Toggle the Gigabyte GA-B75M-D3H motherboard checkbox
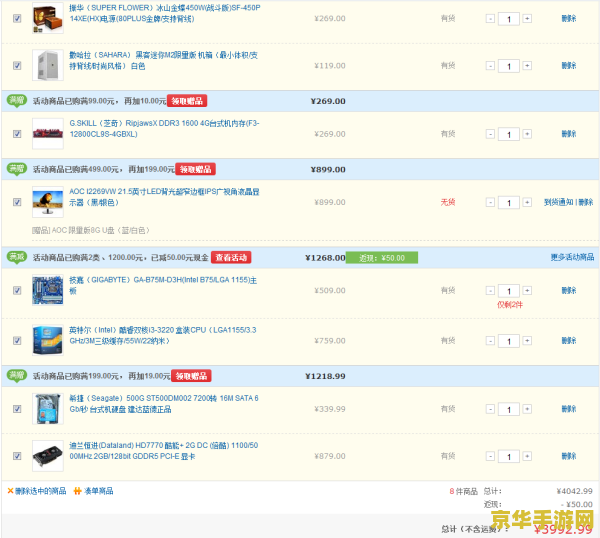Image resolution: width=600 pixels, height=538 pixels. [x=17, y=290]
